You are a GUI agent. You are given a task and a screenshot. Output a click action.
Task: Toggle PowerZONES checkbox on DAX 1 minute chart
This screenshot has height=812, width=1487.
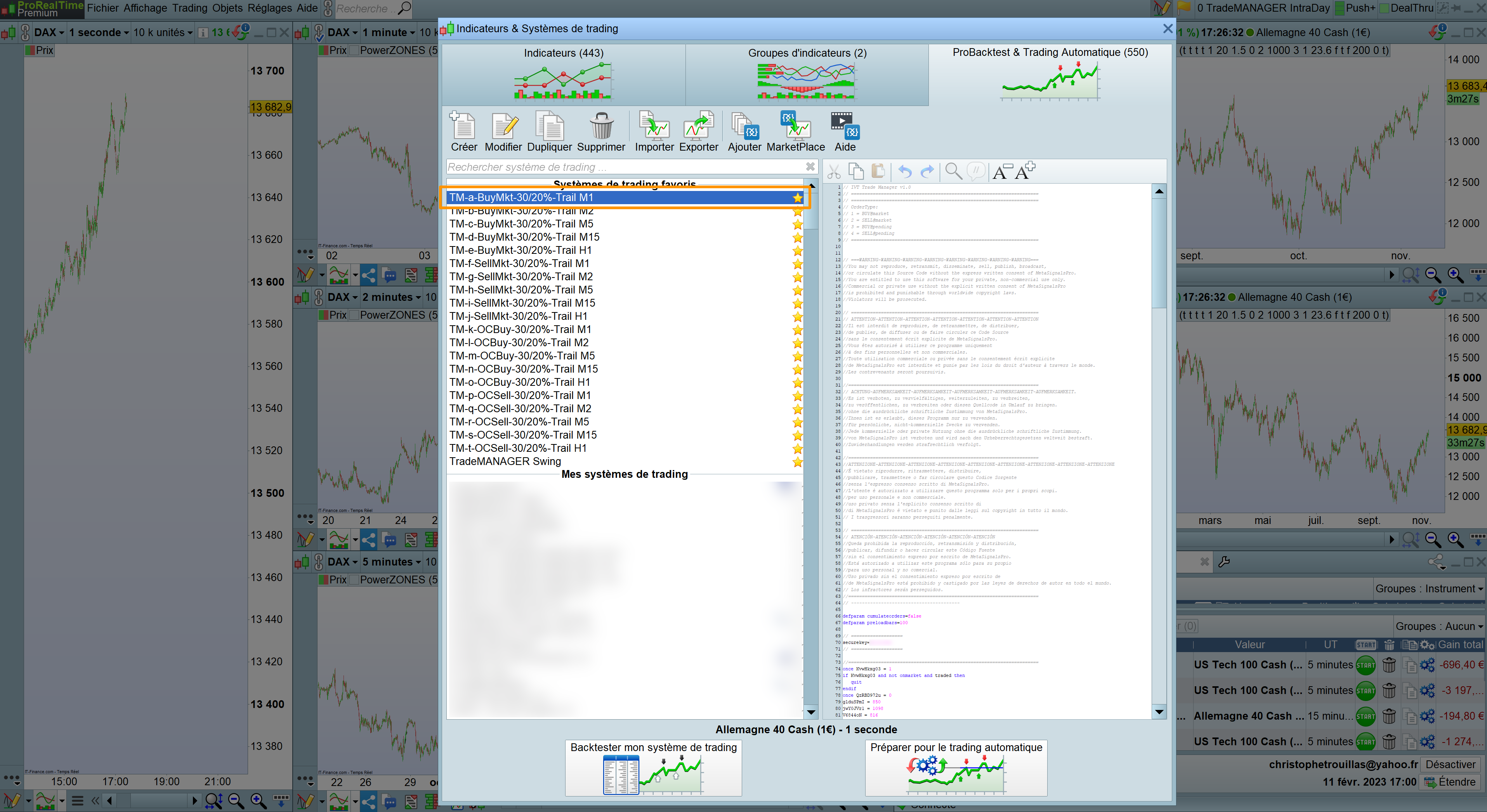[354, 50]
